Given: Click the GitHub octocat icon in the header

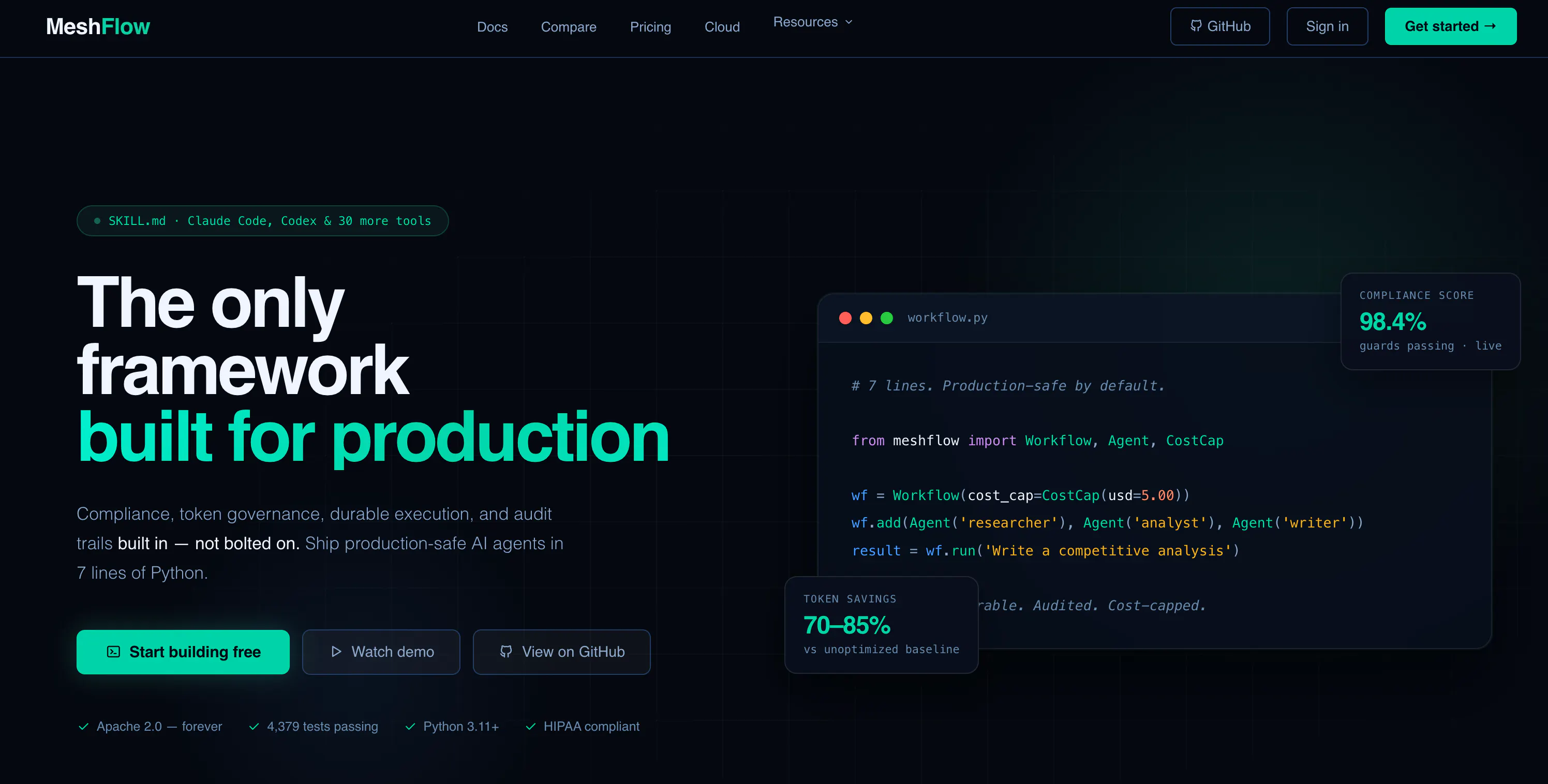Looking at the screenshot, I should coord(1196,26).
